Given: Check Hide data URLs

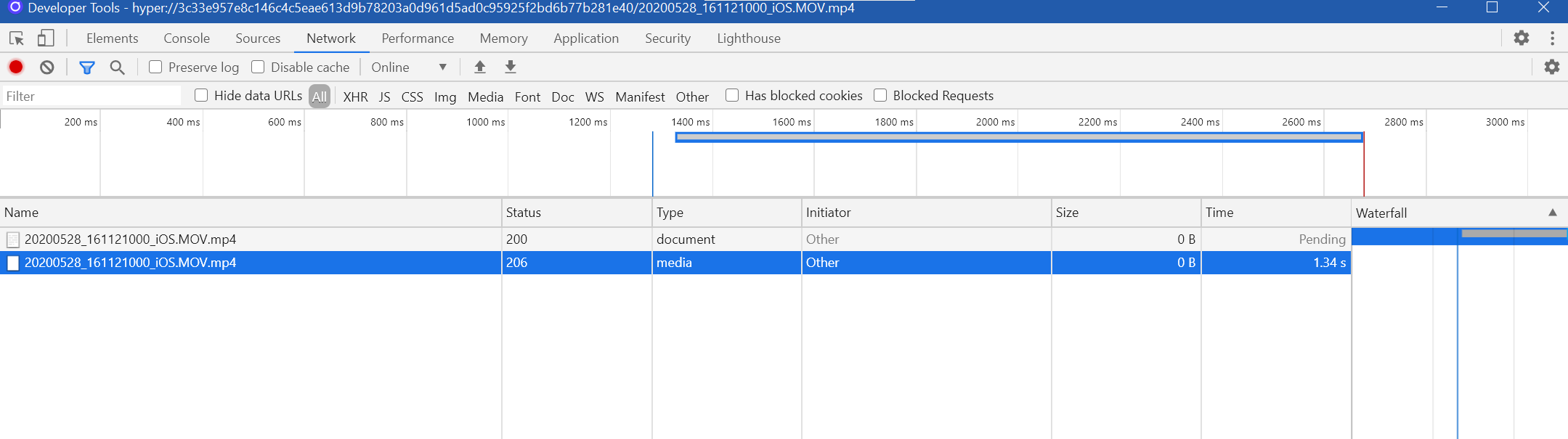Looking at the screenshot, I should [x=201, y=95].
